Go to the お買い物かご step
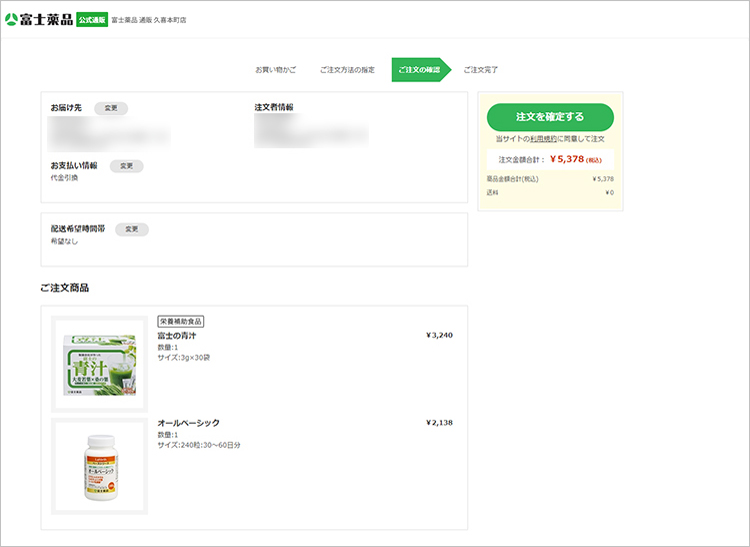Image resolution: width=750 pixels, height=547 pixels. point(276,70)
